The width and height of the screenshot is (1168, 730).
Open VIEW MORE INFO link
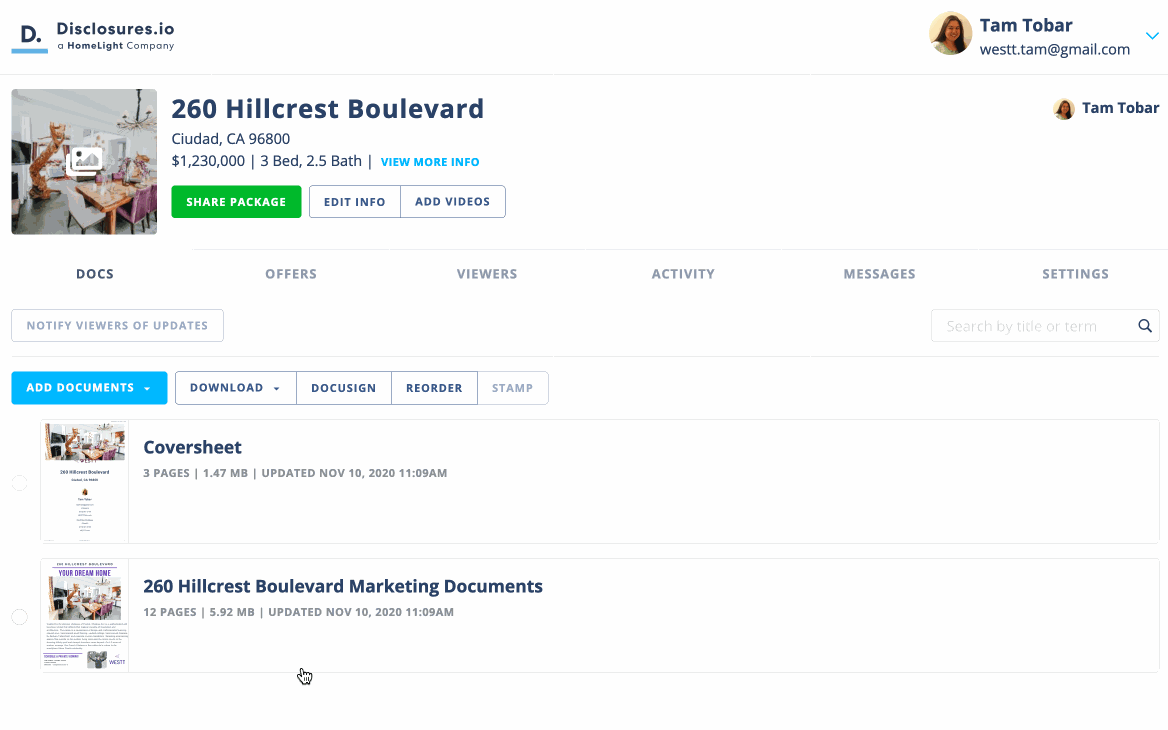click(x=430, y=161)
